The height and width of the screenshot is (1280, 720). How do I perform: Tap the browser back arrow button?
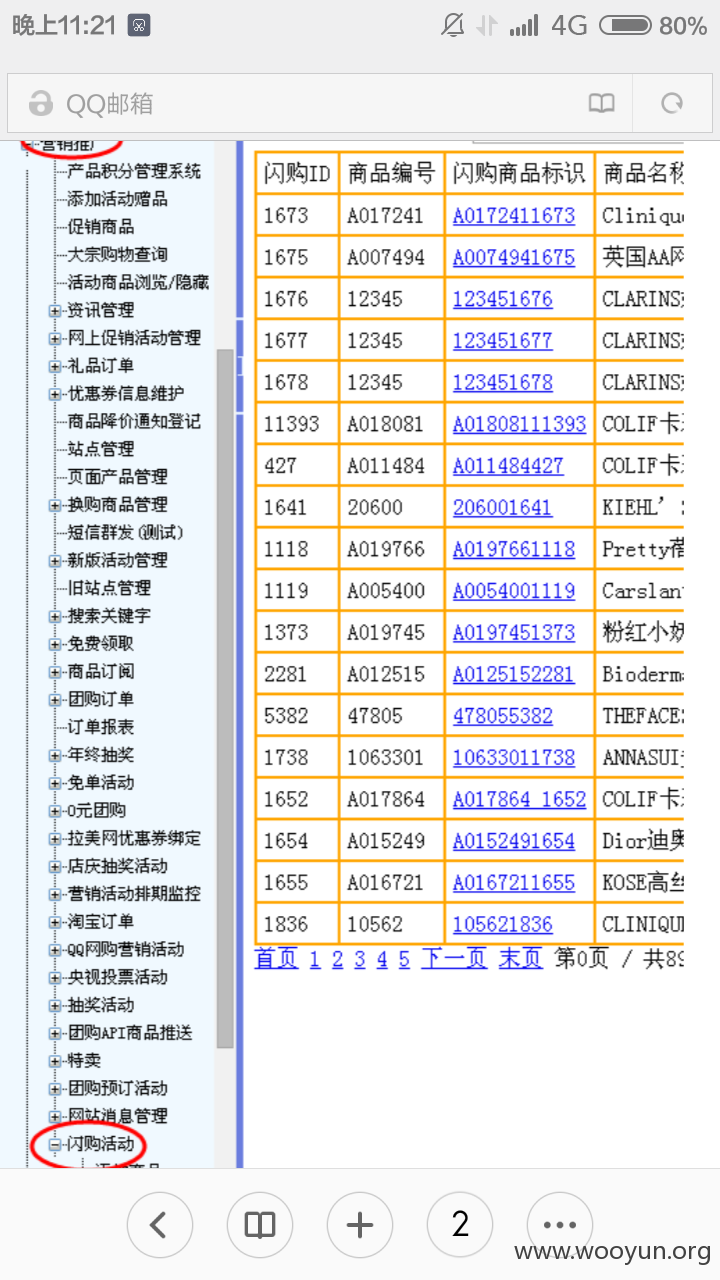pyautogui.click(x=160, y=1224)
